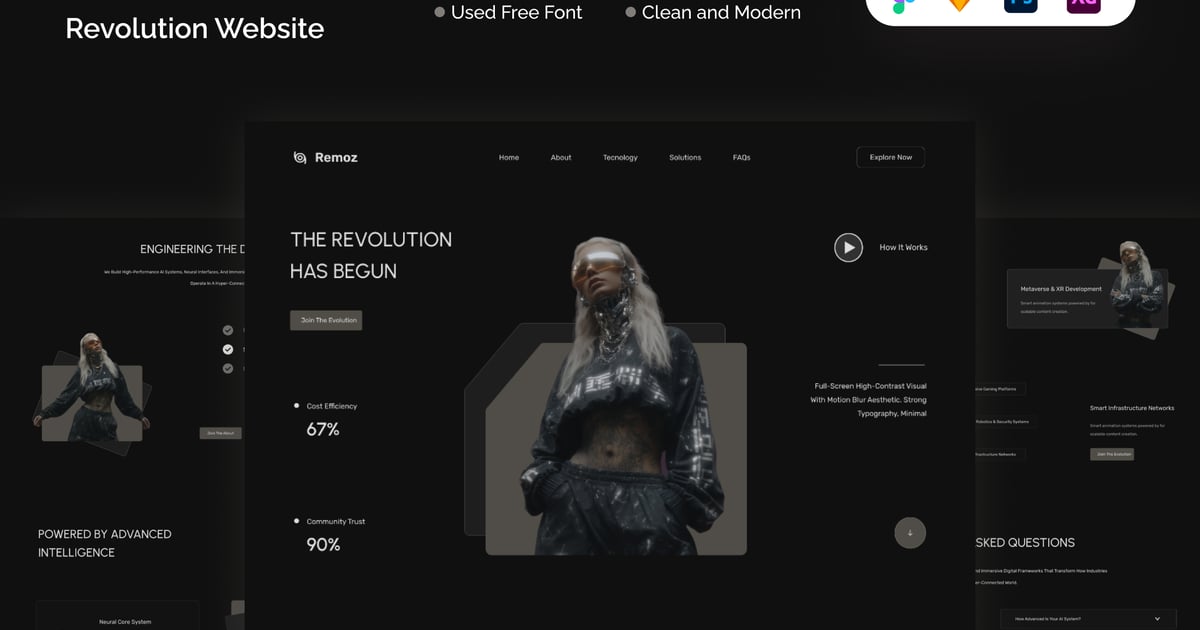Select the Robotics & Security Systems tab
Screen dimensions: 1200x630
pyautogui.click(x=1001, y=422)
